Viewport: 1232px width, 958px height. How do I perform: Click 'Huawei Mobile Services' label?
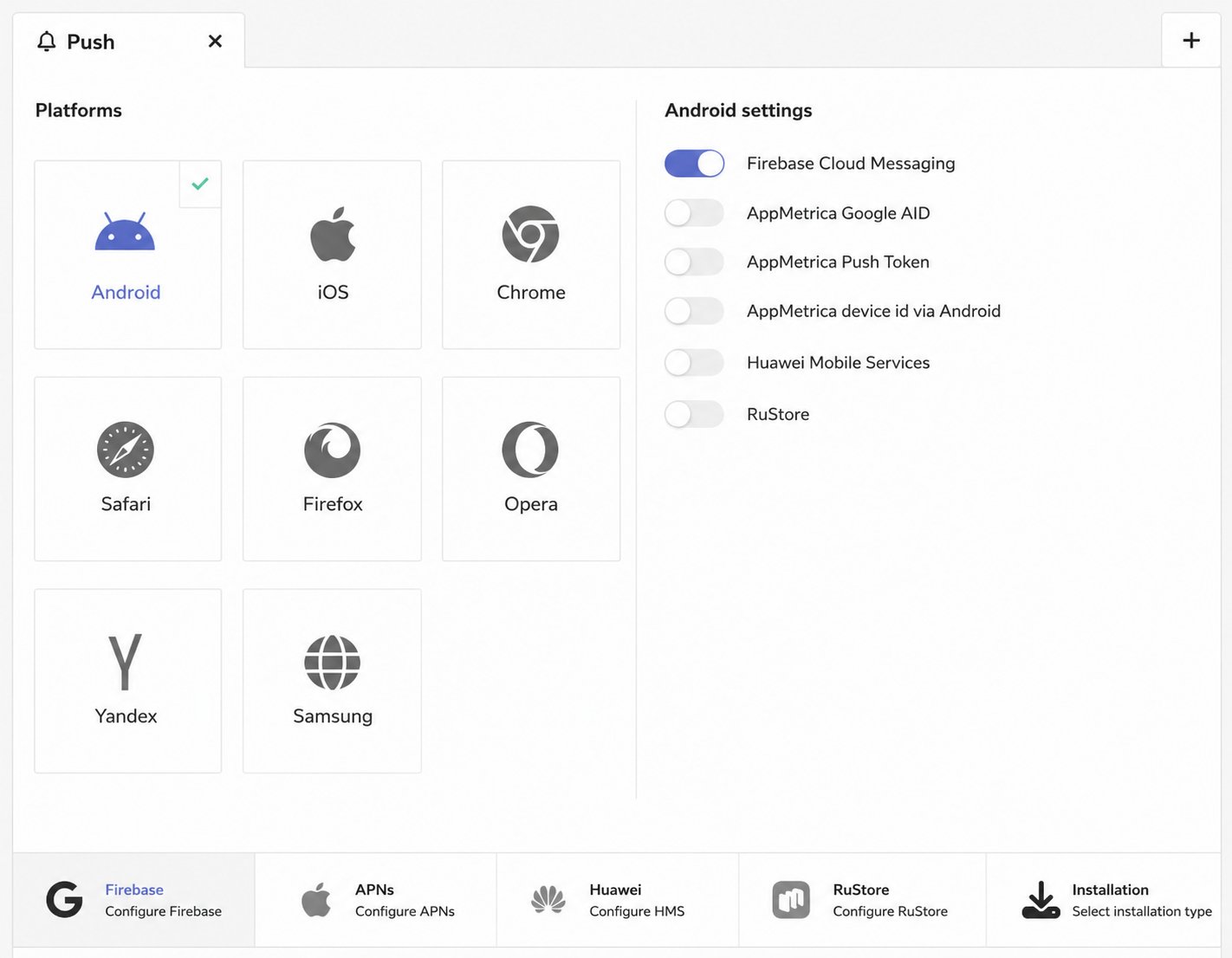839,362
